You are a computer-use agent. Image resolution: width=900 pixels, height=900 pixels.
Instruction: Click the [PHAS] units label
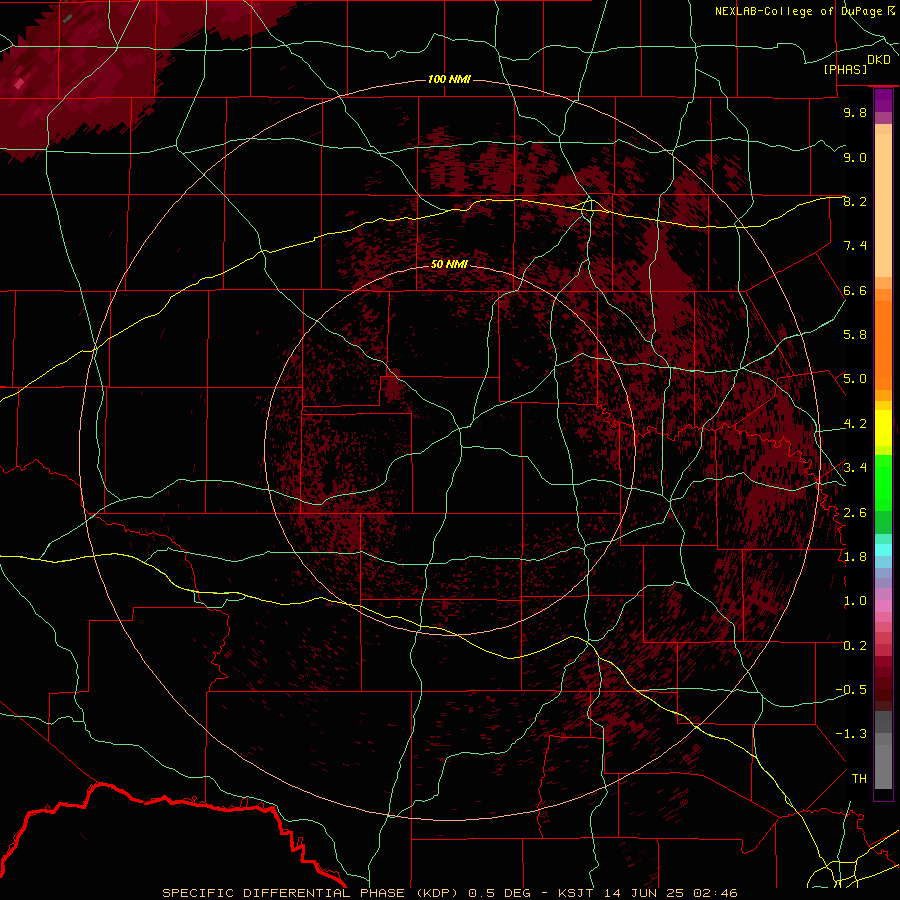(845, 69)
